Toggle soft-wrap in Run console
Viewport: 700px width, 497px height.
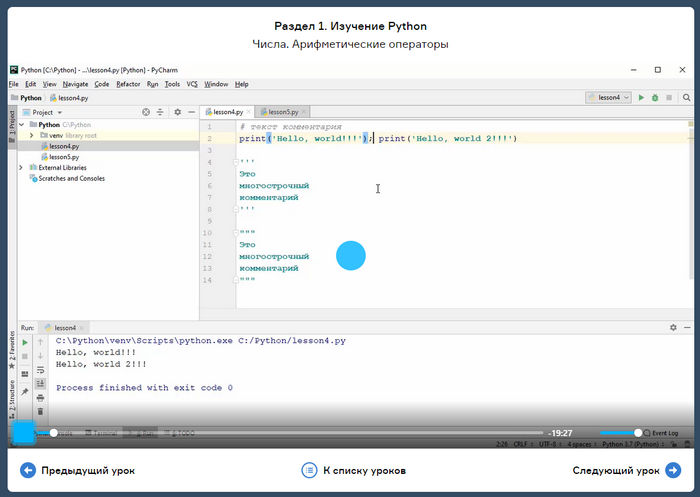pos(40,370)
